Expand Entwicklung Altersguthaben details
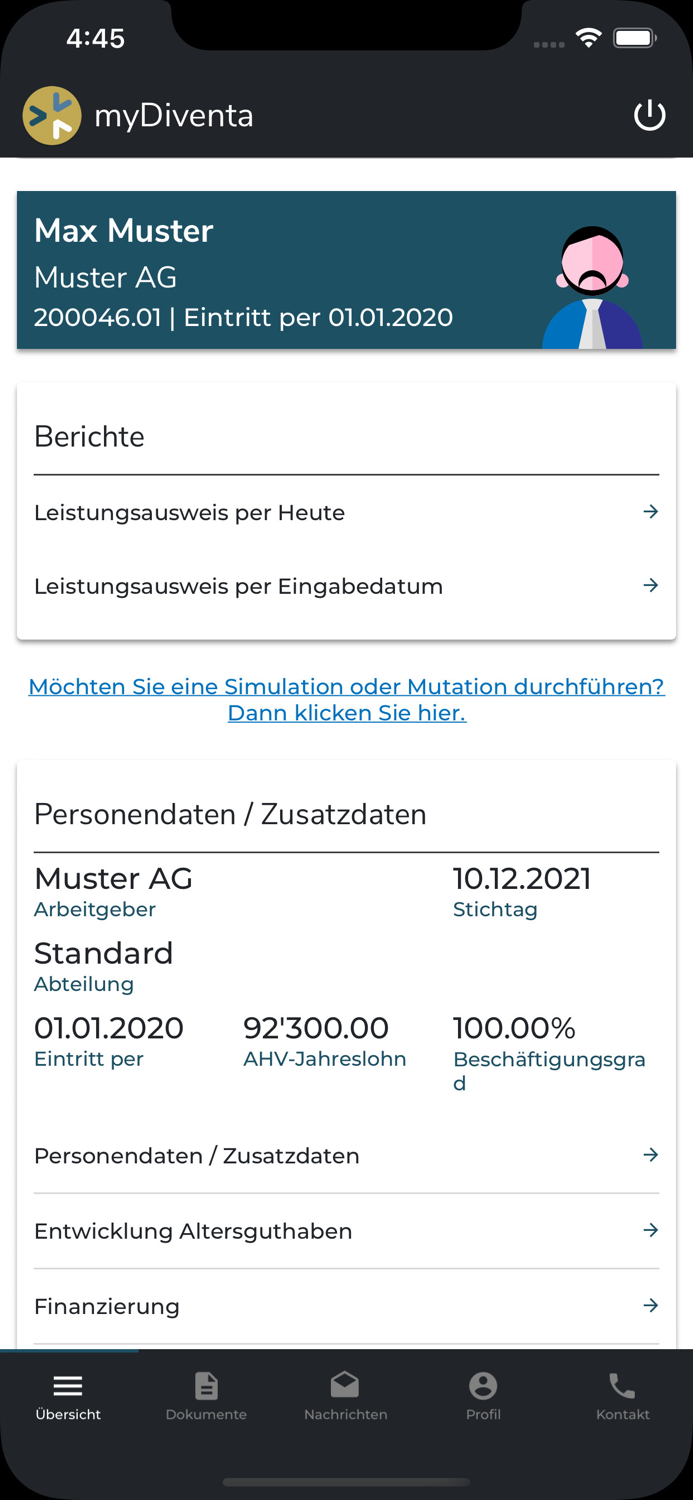This screenshot has height=1500, width=693. coord(346,1231)
